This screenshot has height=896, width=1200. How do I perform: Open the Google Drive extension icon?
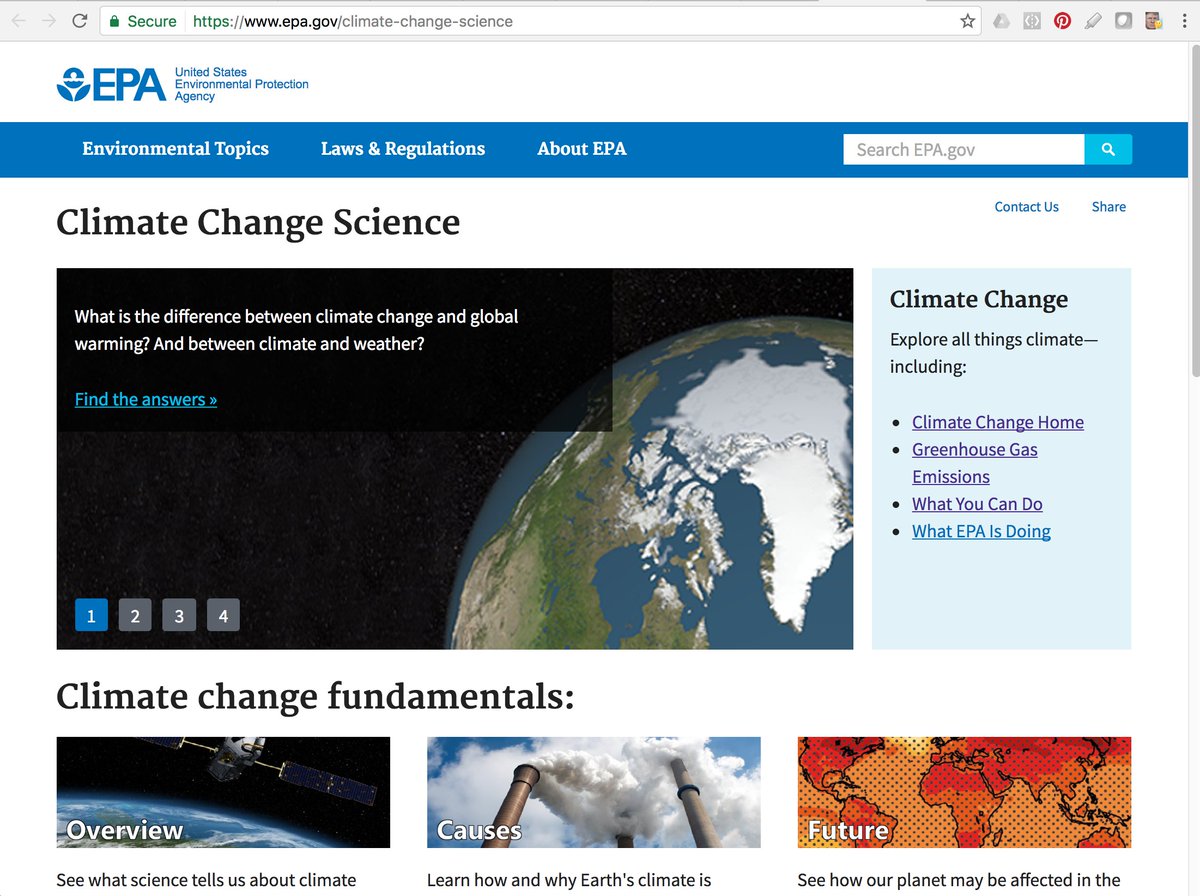[x=1001, y=21]
